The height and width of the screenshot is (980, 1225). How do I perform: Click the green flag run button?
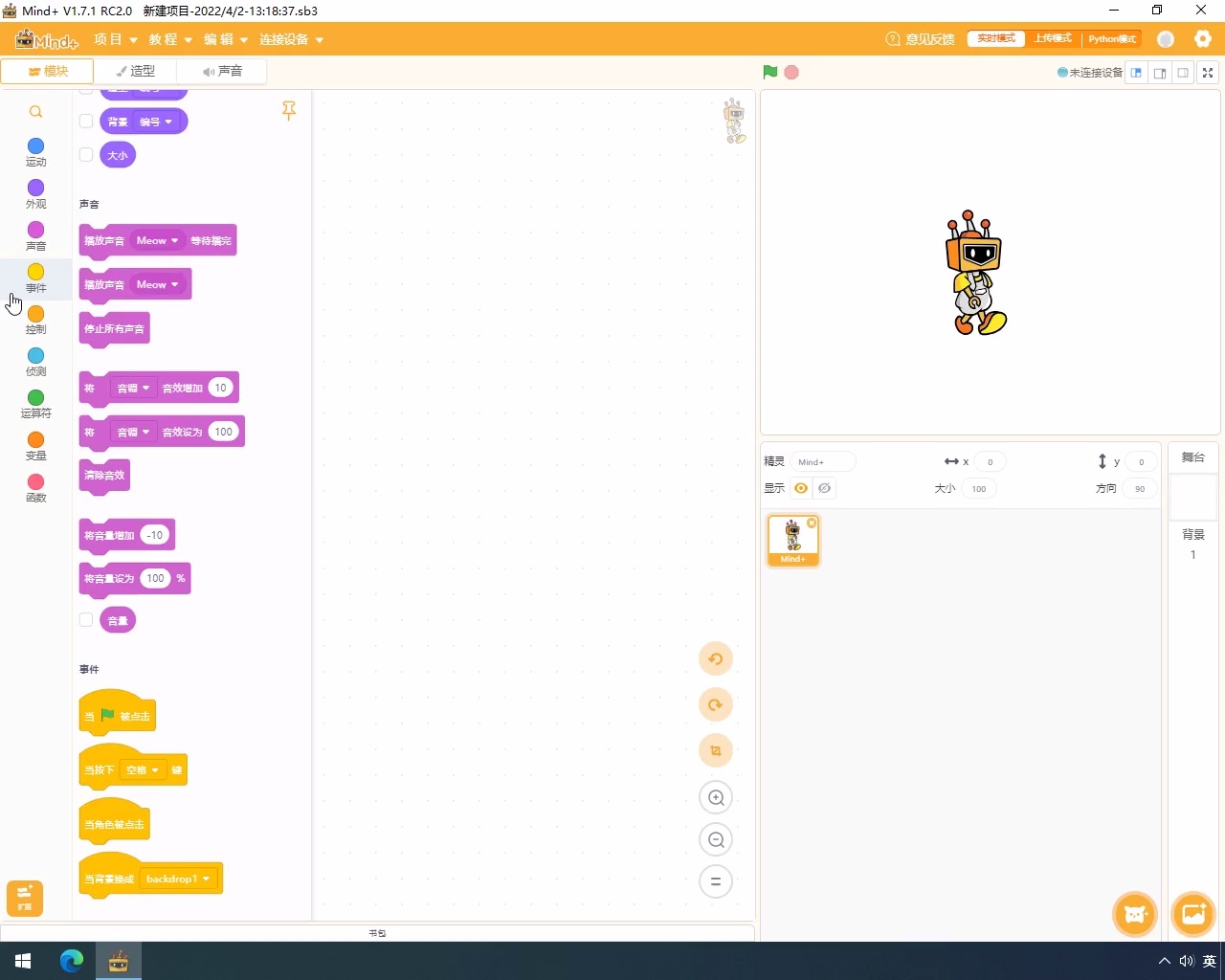pyautogui.click(x=770, y=73)
